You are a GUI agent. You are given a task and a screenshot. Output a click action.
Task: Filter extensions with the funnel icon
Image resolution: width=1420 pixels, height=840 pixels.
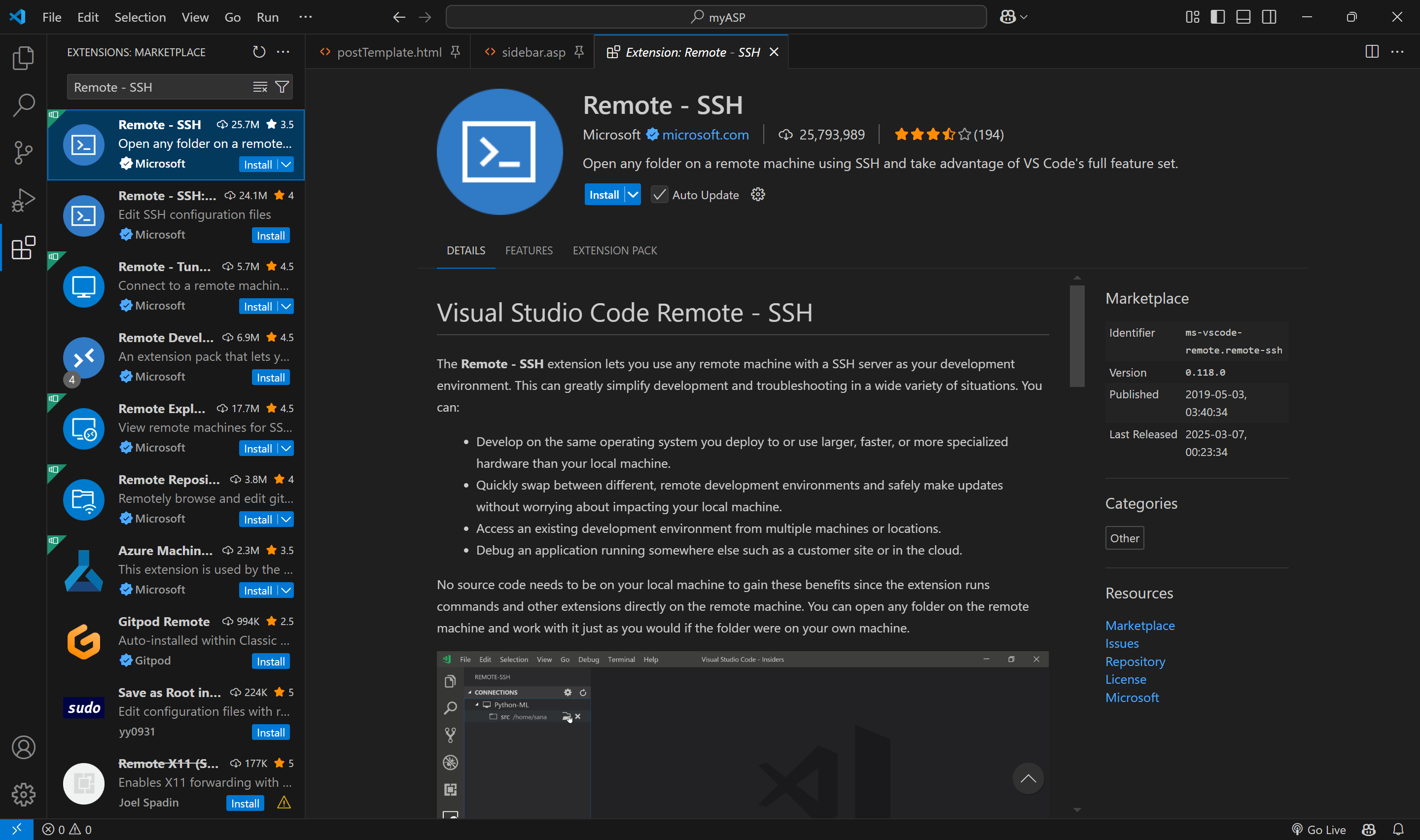(281, 87)
